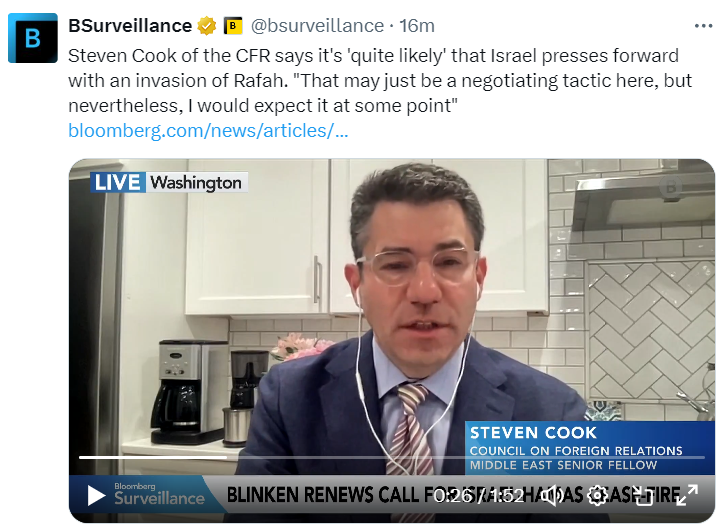Seek on the video progress bar

click(391, 457)
